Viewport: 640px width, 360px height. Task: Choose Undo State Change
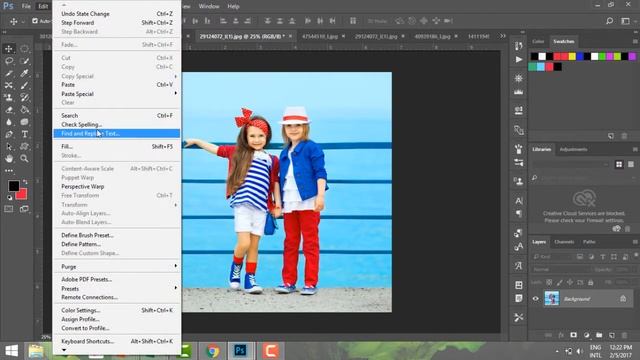pos(116,14)
